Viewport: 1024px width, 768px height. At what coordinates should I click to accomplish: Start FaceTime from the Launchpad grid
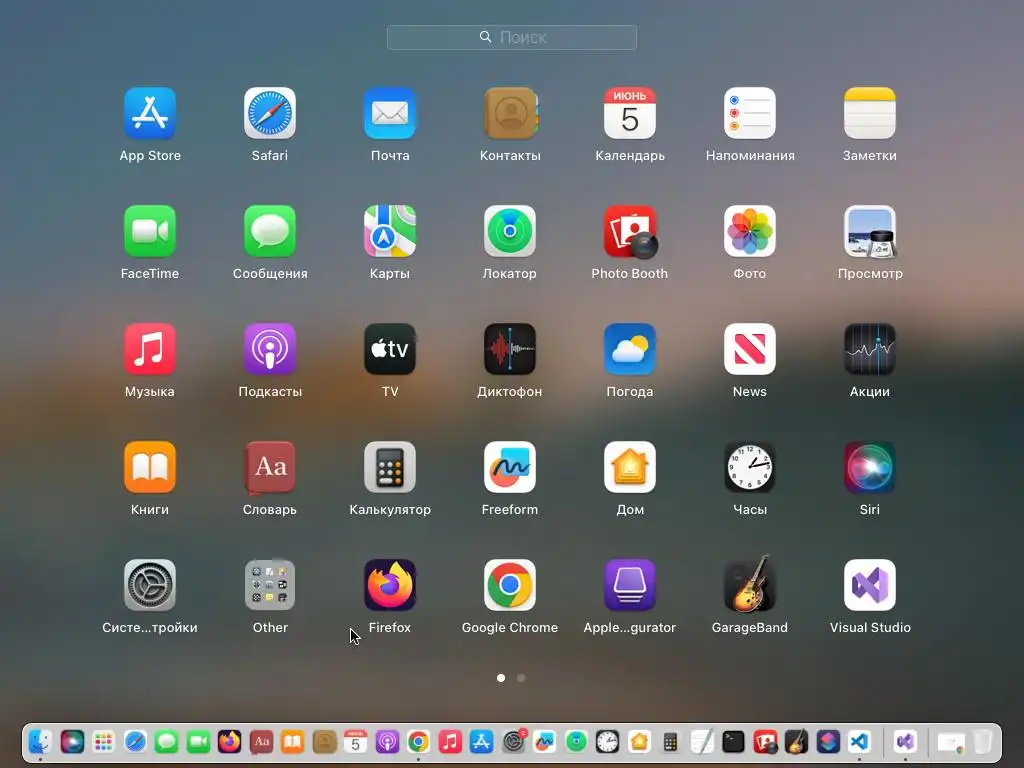150,232
